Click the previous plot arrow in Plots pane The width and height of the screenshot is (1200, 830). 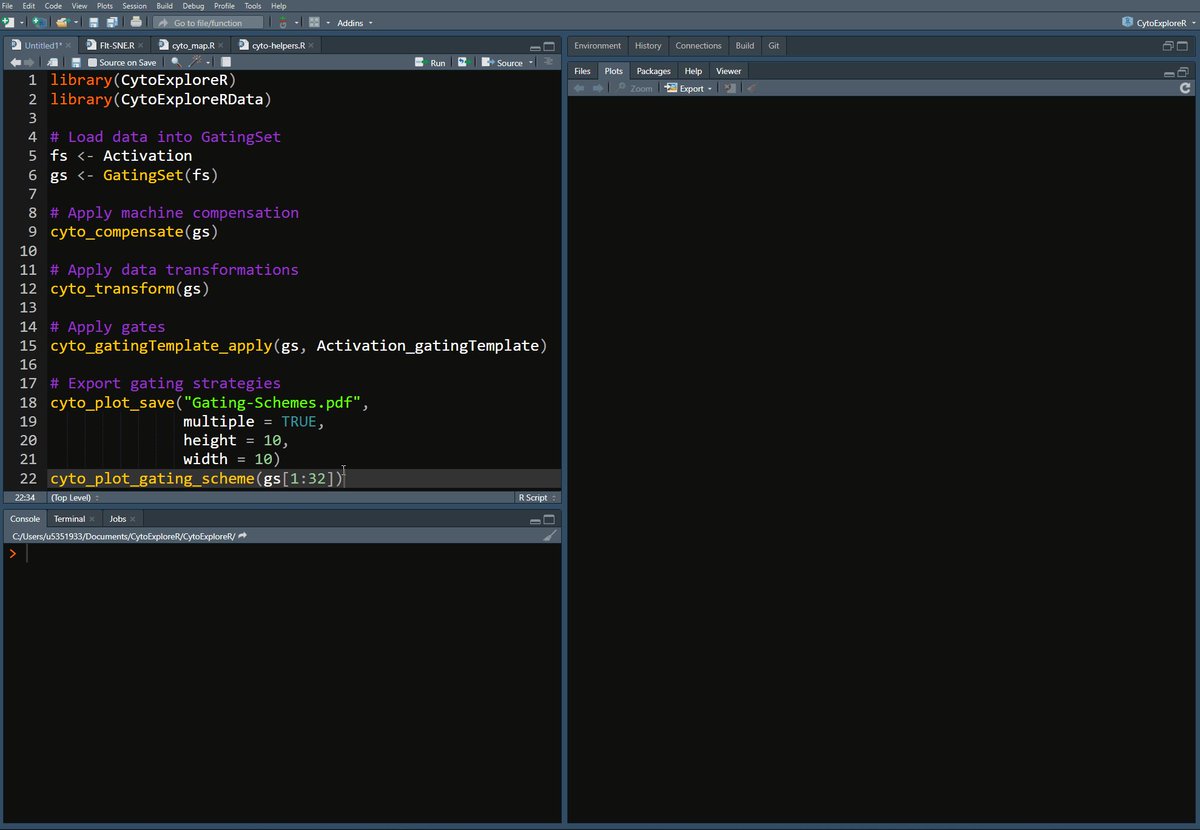(579, 88)
